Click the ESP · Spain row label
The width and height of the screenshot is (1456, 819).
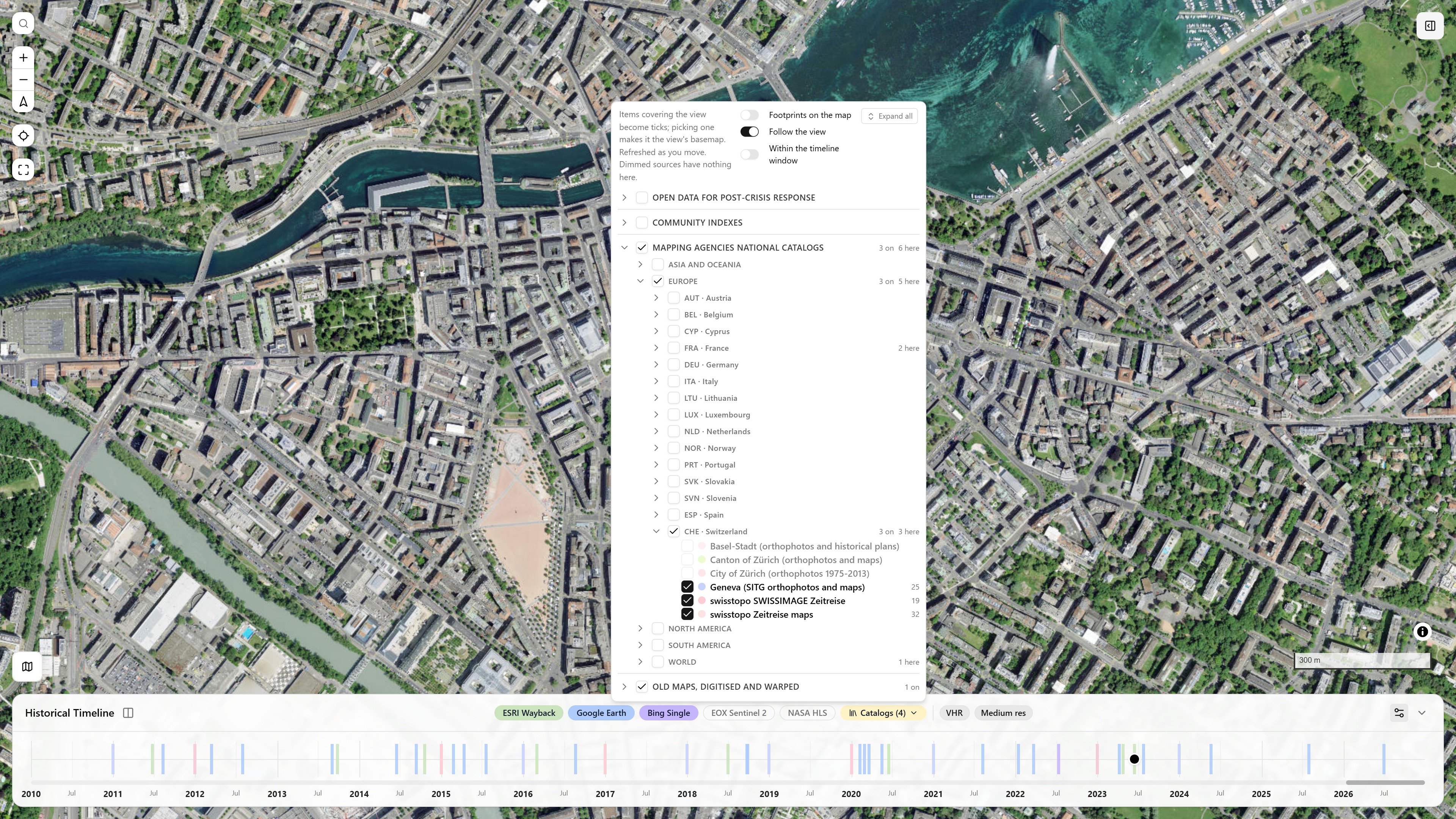click(x=704, y=515)
